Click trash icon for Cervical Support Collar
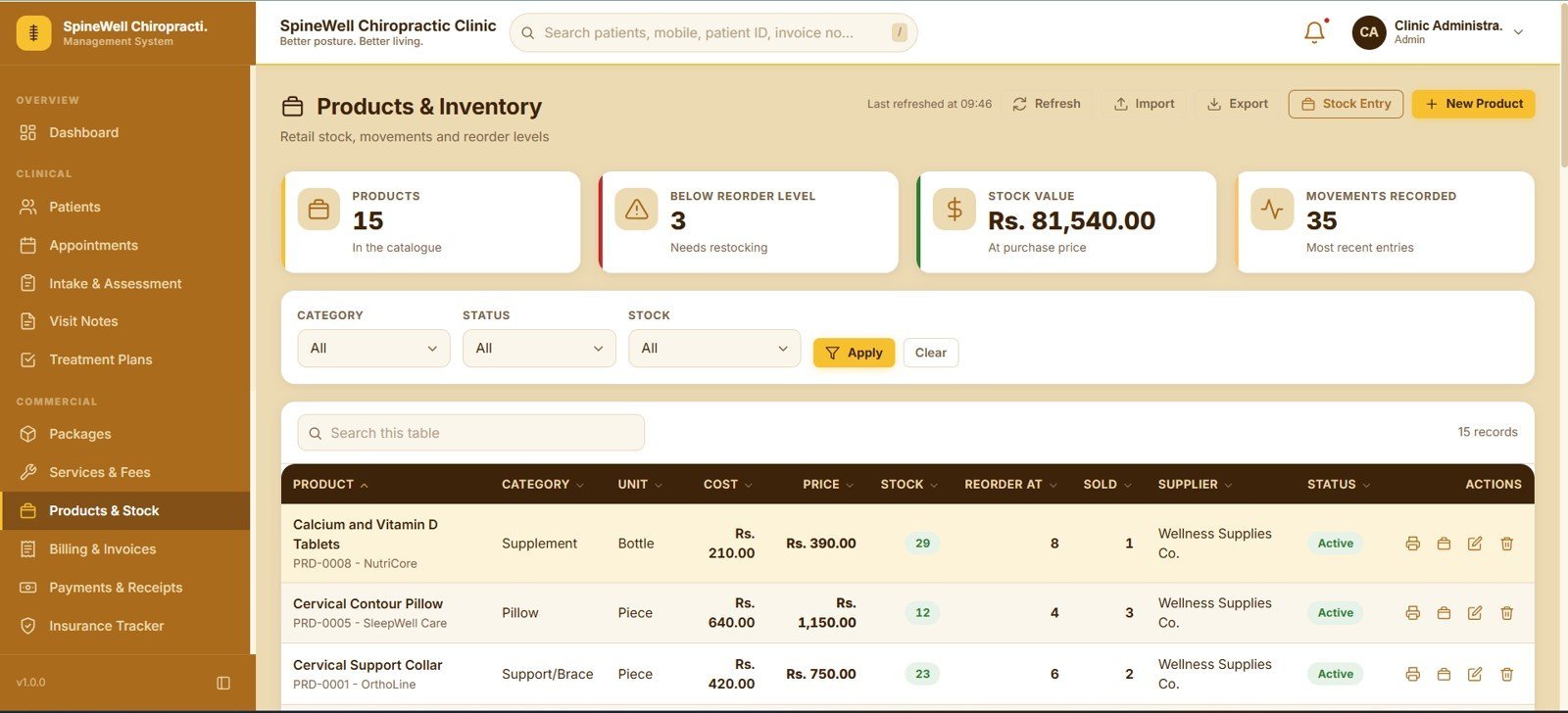This screenshot has width=1568, height=713. coord(1507,674)
